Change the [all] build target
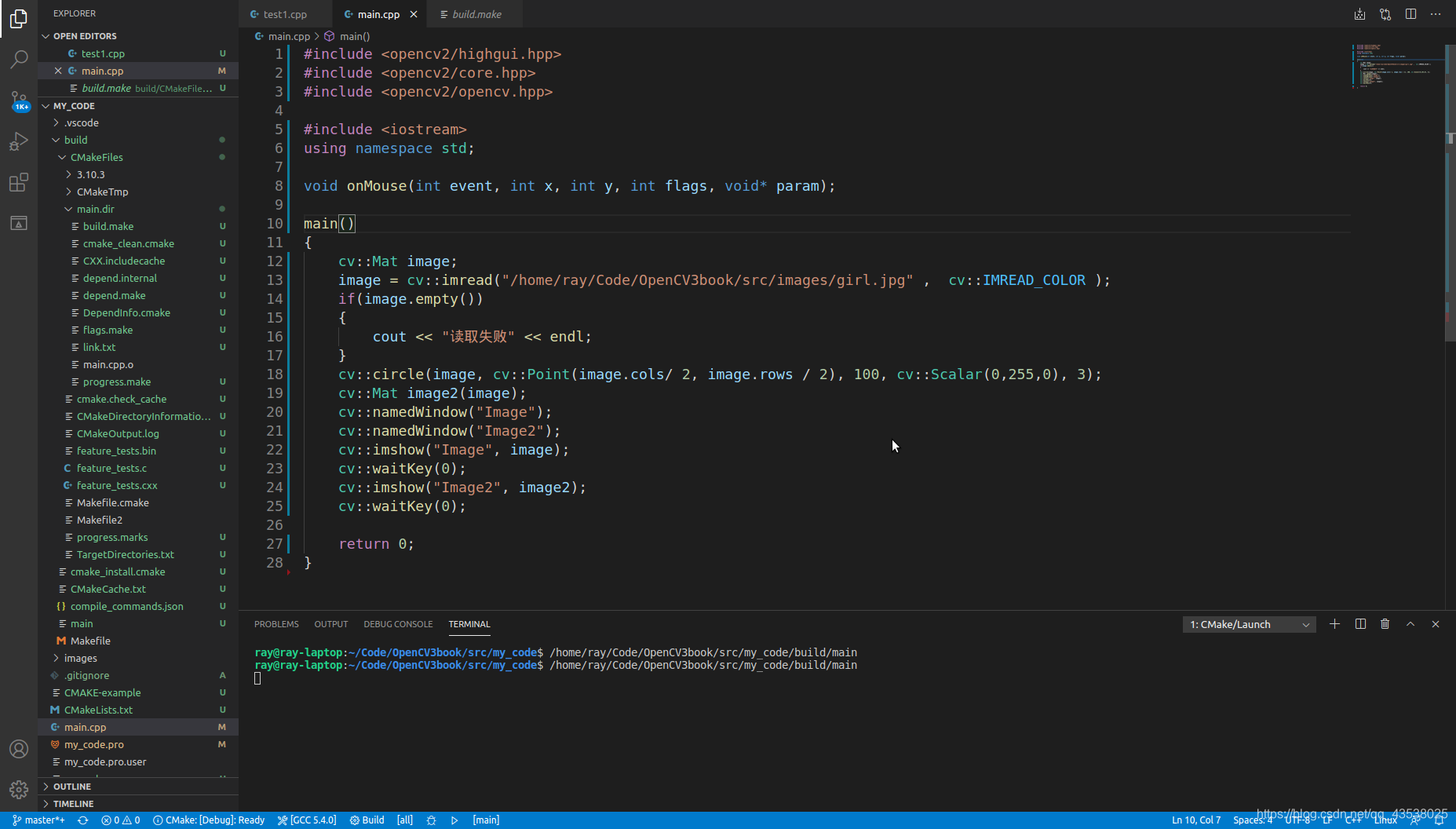 [x=405, y=820]
